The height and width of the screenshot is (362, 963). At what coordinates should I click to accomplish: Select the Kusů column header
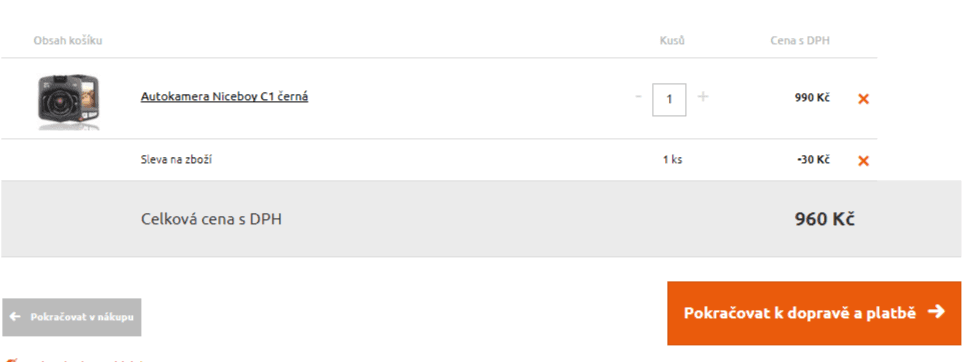point(672,41)
